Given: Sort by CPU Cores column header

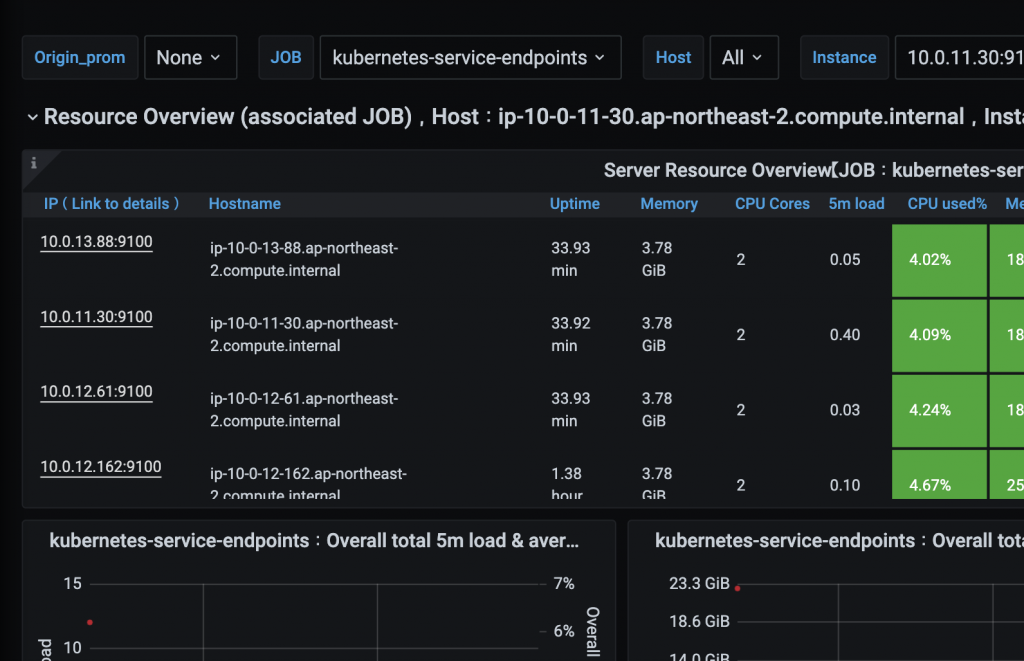Looking at the screenshot, I should [x=772, y=204].
